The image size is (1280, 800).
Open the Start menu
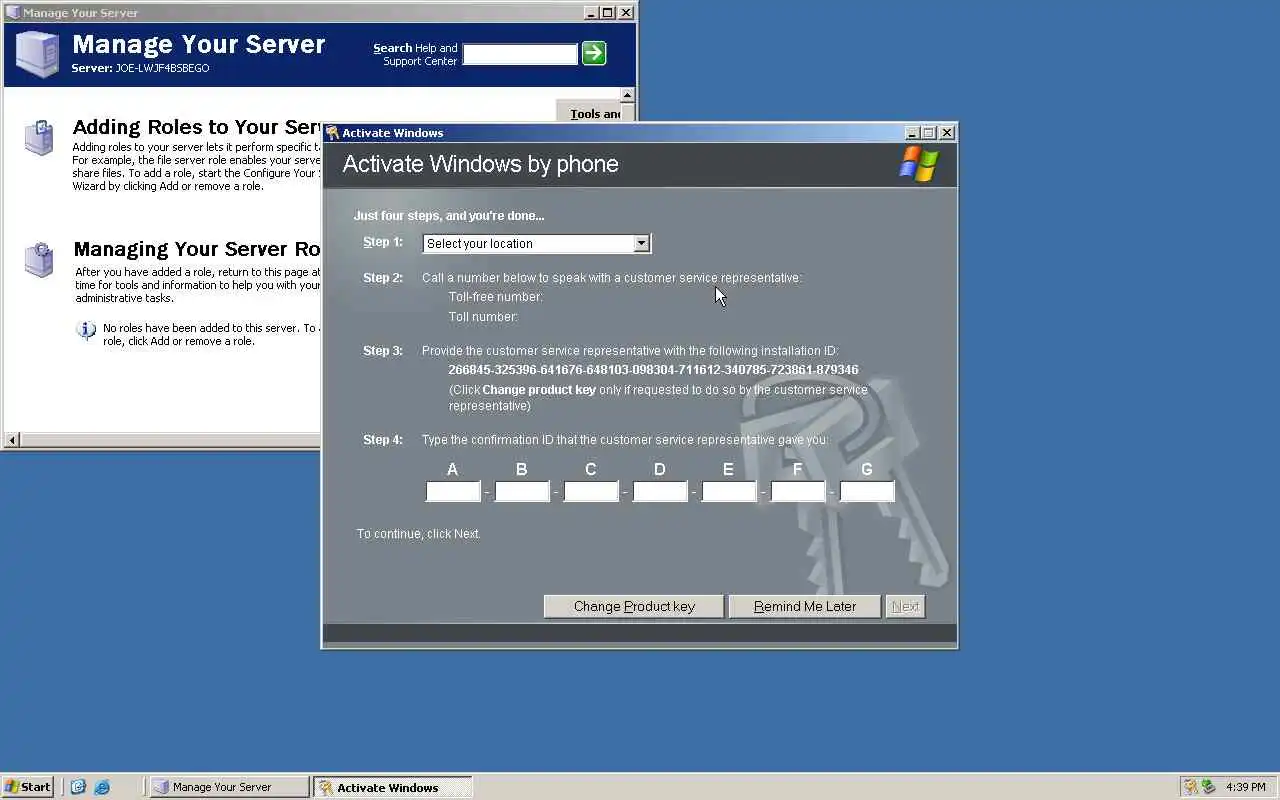click(x=28, y=787)
